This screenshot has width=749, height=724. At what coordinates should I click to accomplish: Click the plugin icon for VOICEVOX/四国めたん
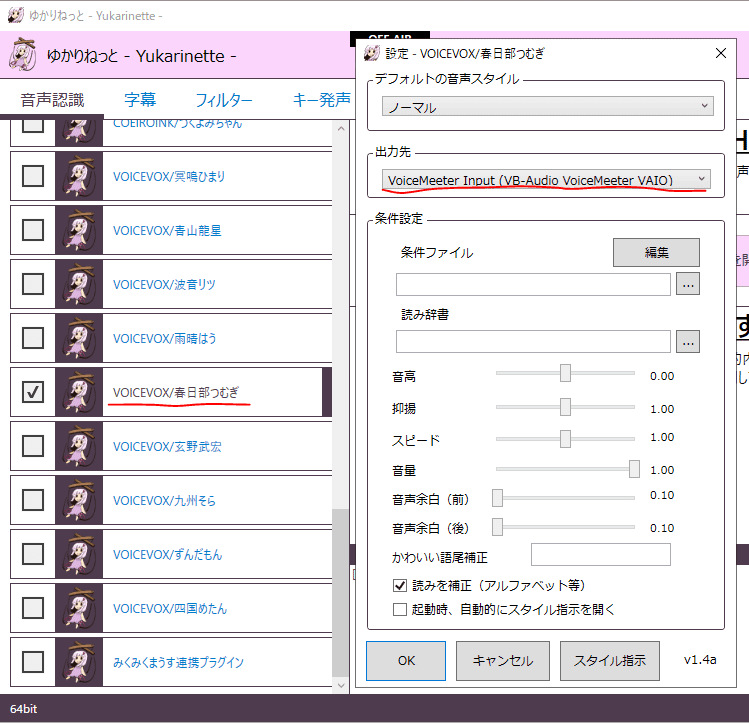click(x=79, y=608)
